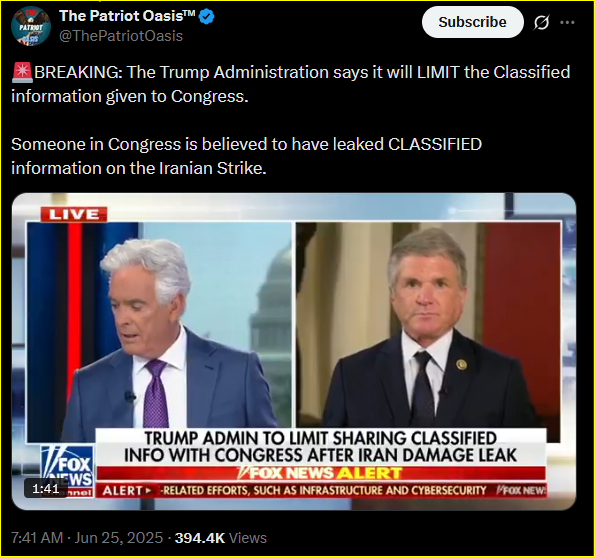Open the three-dot more options menu

(567, 22)
